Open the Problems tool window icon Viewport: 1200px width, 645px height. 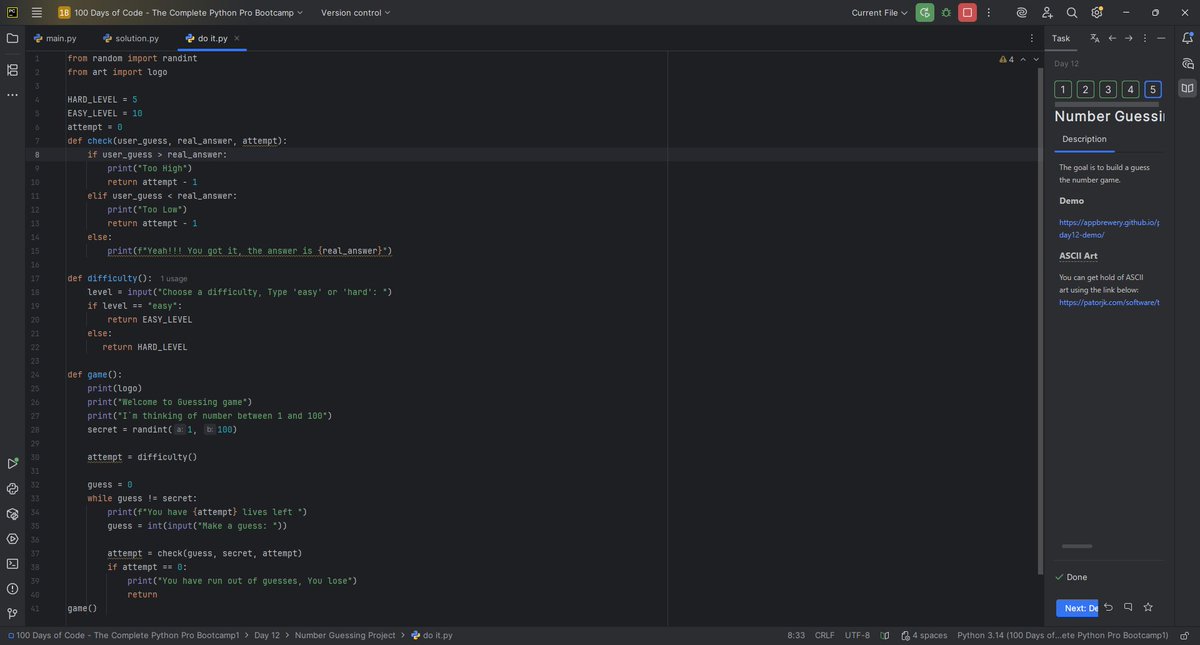(x=12, y=588)
